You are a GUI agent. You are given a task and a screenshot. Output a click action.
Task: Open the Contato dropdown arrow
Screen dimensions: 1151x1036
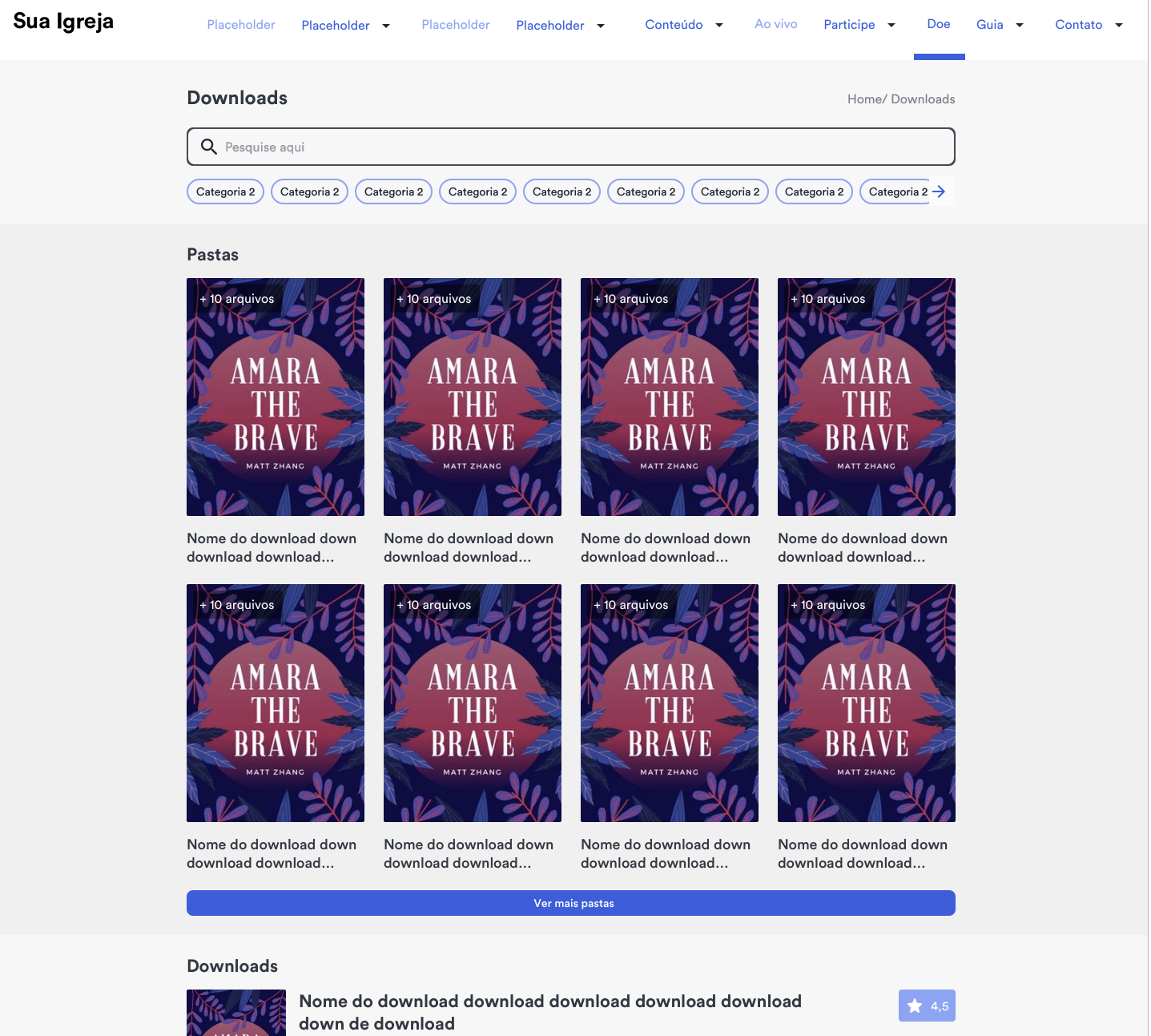click(1119, 25)
